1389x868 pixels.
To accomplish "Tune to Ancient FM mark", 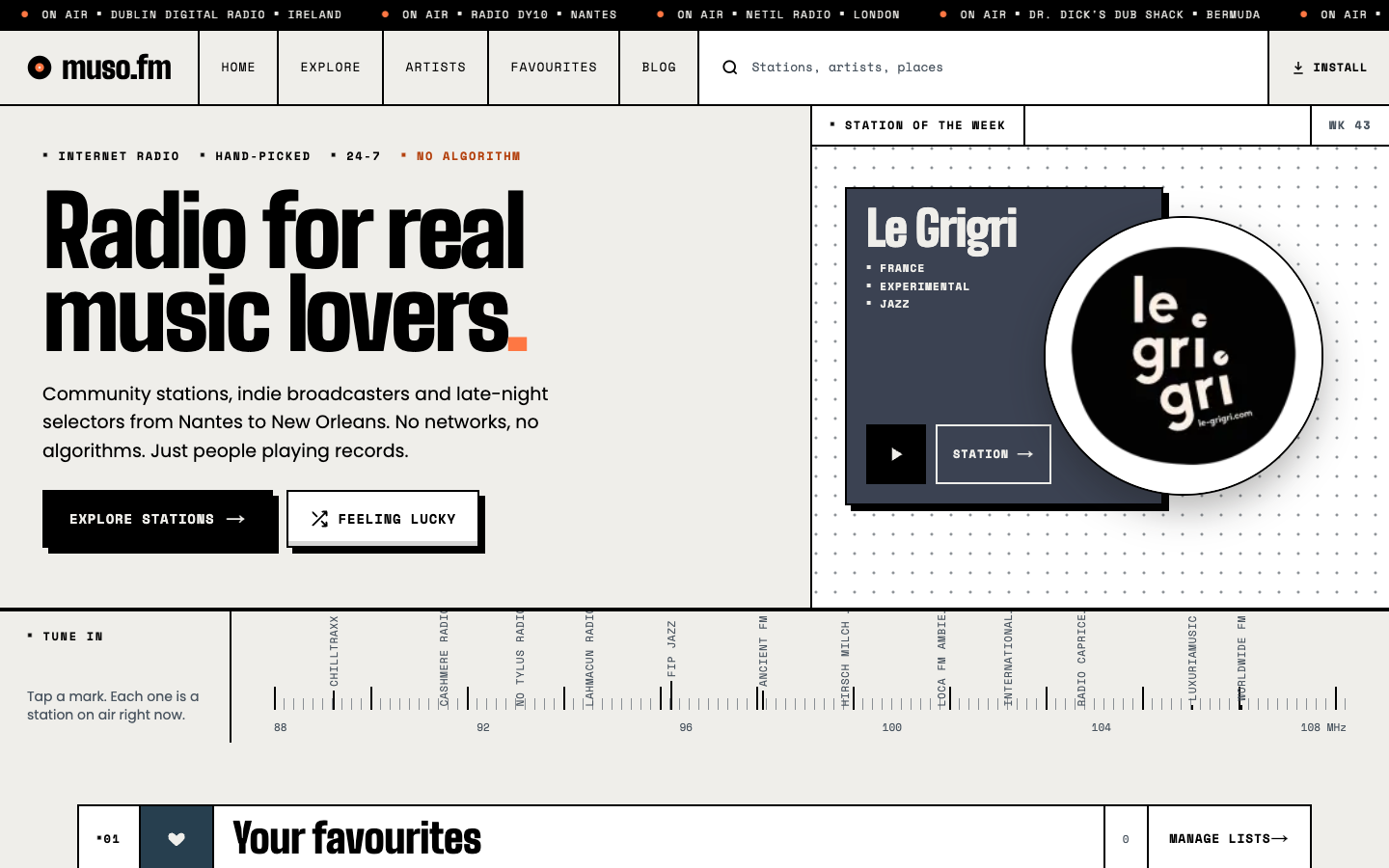I will (x=763, y=662).
